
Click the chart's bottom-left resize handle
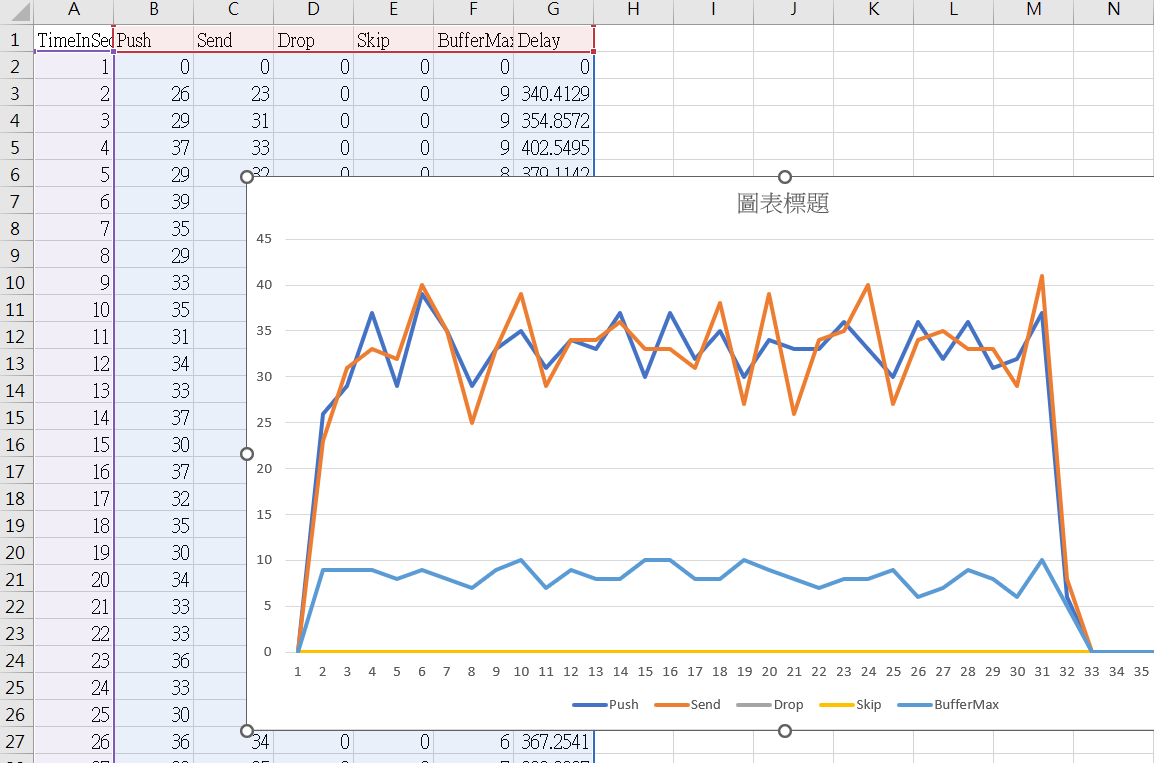247,731
